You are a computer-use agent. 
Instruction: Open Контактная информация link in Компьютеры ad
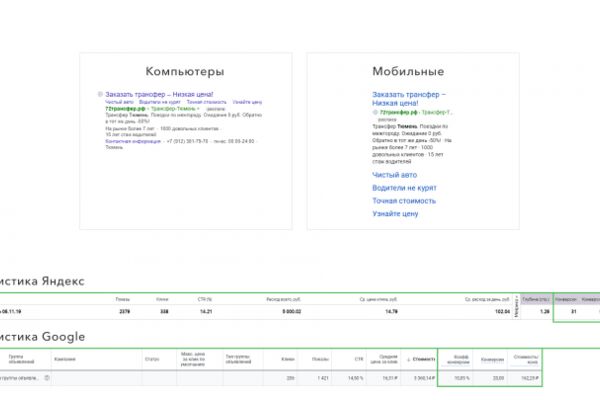(133, 141)
